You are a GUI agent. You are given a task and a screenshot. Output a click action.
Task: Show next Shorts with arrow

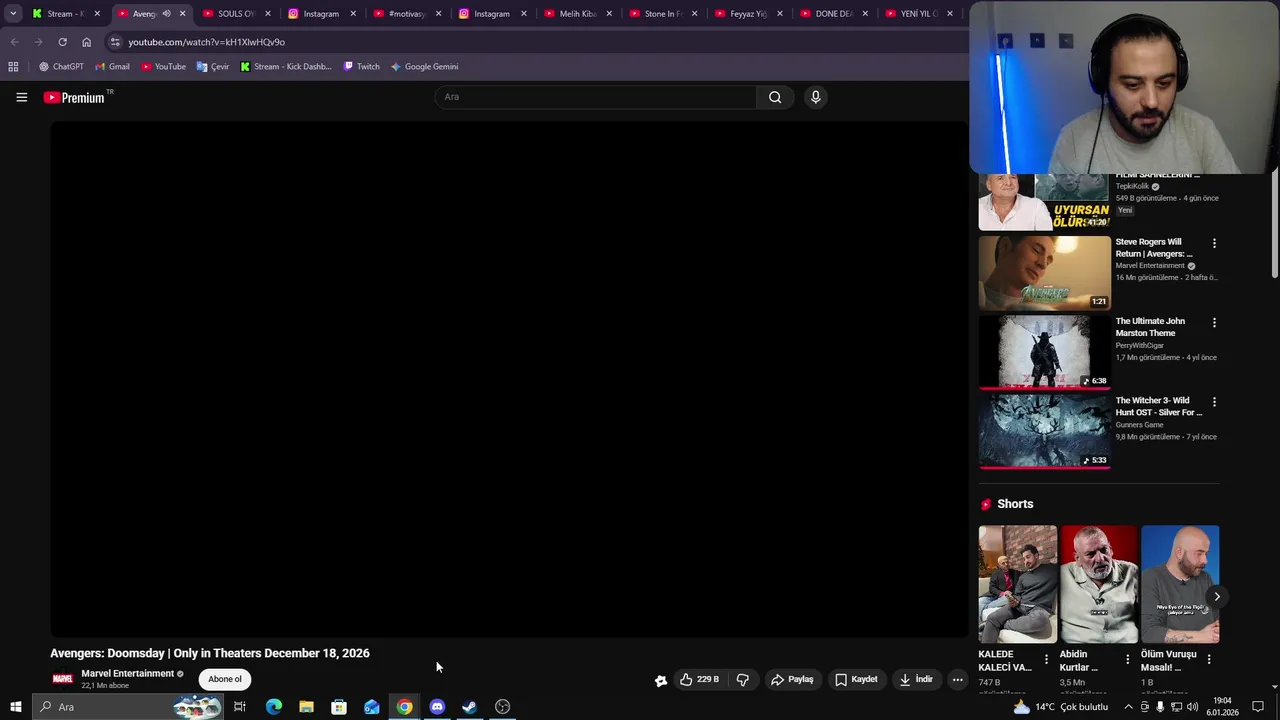point(1216,596)
